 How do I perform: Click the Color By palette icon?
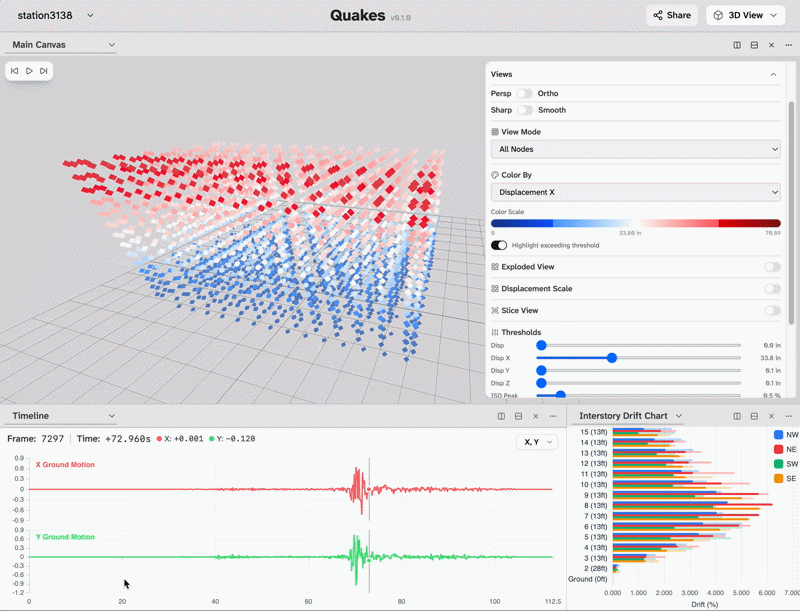[x=493, y=174]
